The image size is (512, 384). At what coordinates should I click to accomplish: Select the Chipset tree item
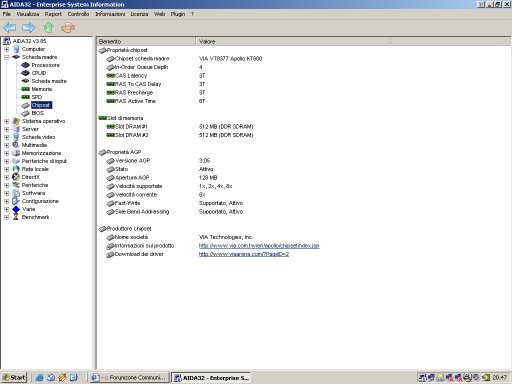pyautogui.click(x=41, y=105)
